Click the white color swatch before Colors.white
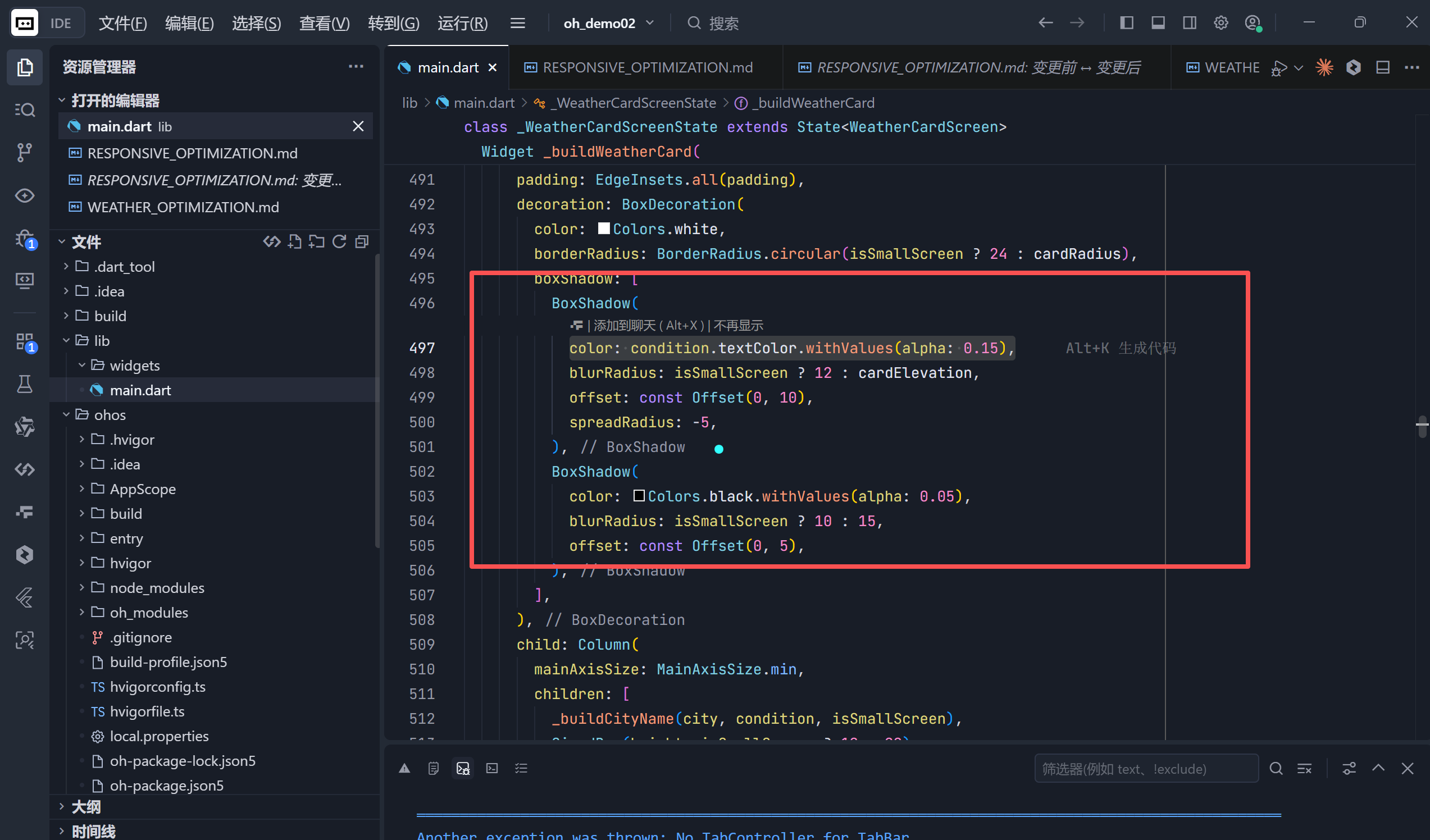The height and width of the screenshot is (840, 1430). (x=604, y=229)
